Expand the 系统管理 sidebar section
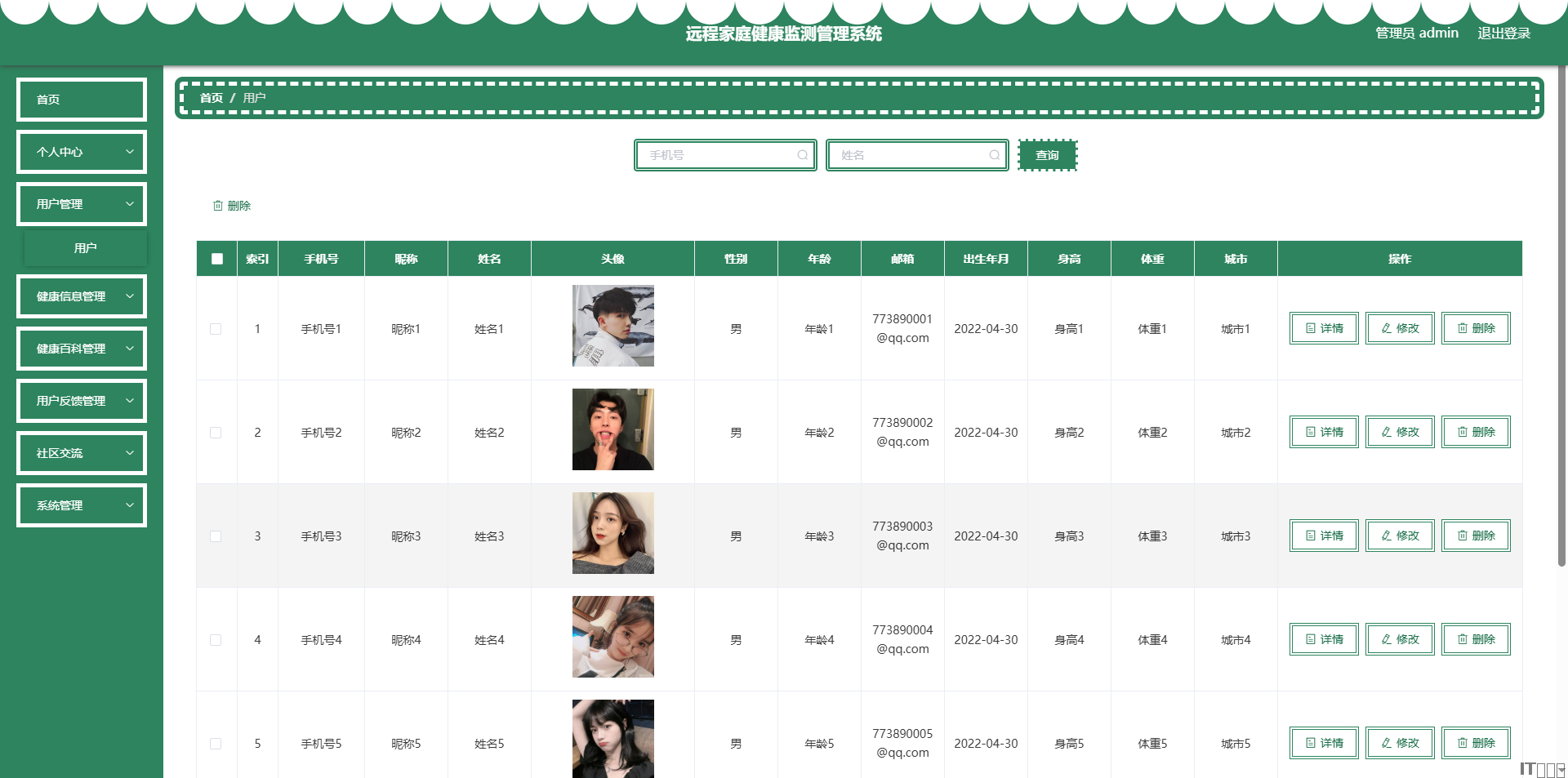The image size is (1568, 778). click(82, 505)
